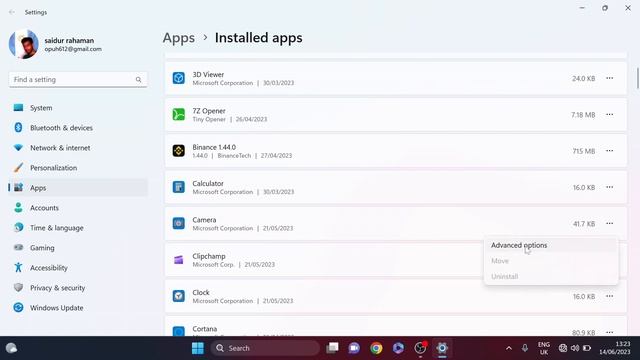Open the weather widget on the taskbar
The image size is (640, 360).
click(11, 348)
